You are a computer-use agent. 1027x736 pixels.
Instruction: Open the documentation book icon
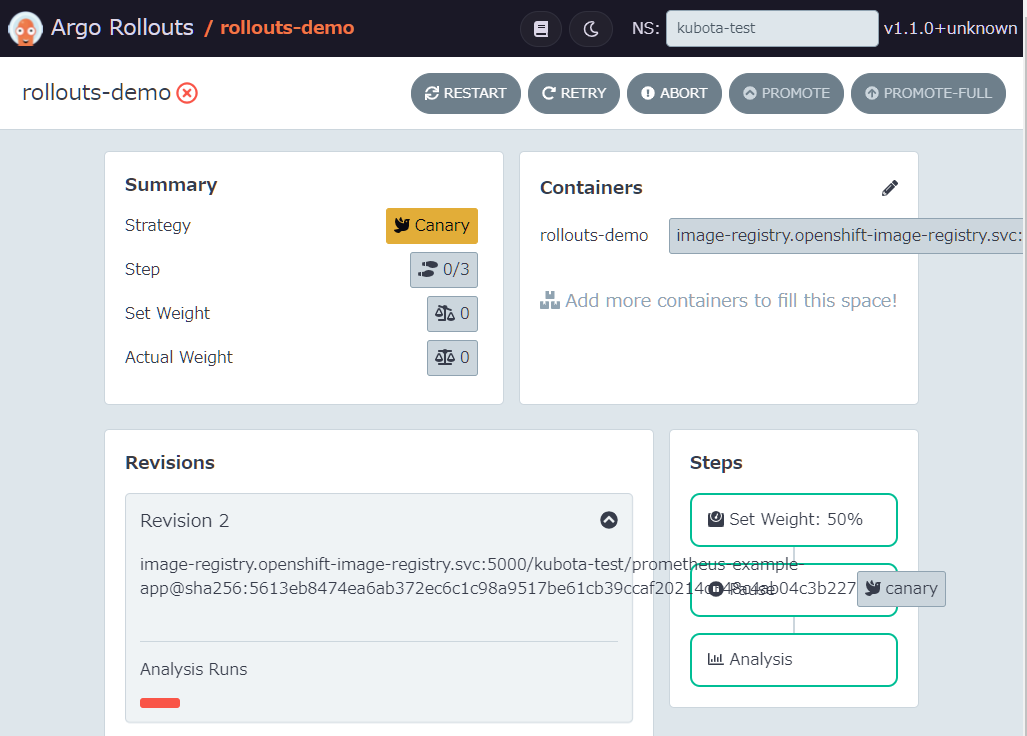click(x=541, y=29)
